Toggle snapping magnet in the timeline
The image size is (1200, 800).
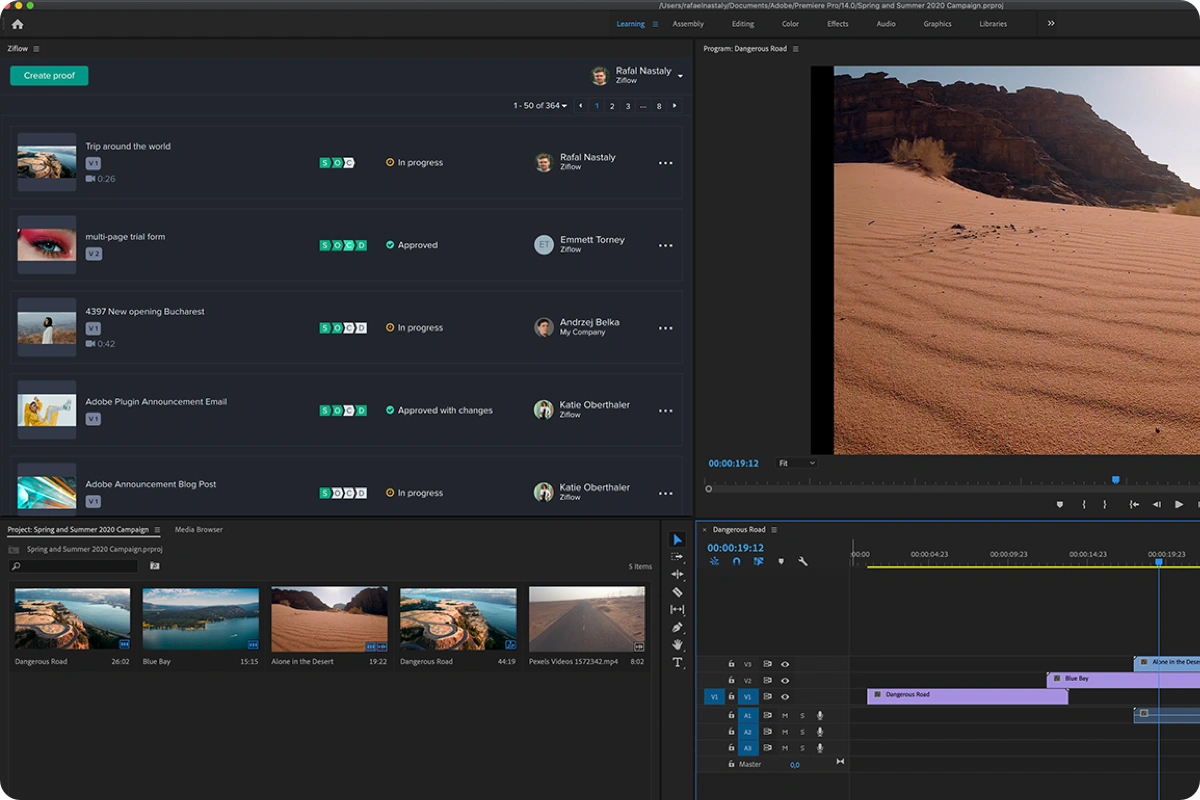(736, 562)
